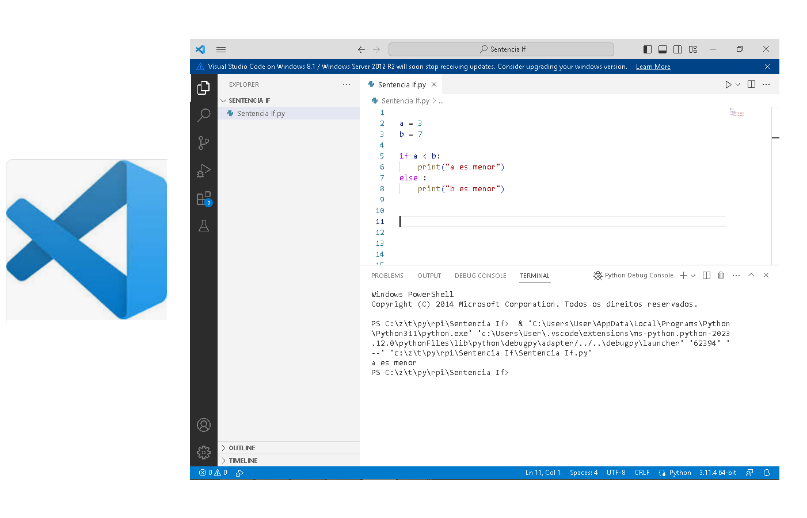This screenshot has width=807, height=518.
Task: Open the Customize Layout icon
Action: click(x=693, y=49)
